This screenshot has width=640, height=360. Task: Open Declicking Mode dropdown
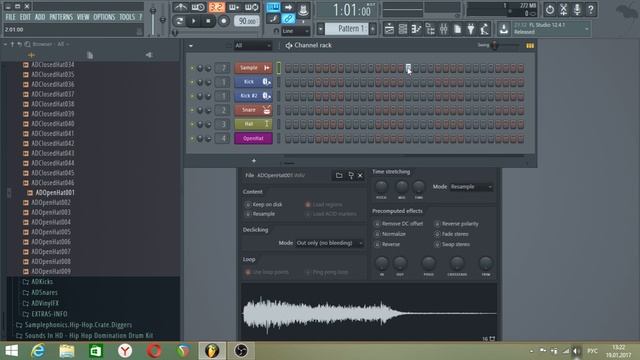(x=329, y=243)
